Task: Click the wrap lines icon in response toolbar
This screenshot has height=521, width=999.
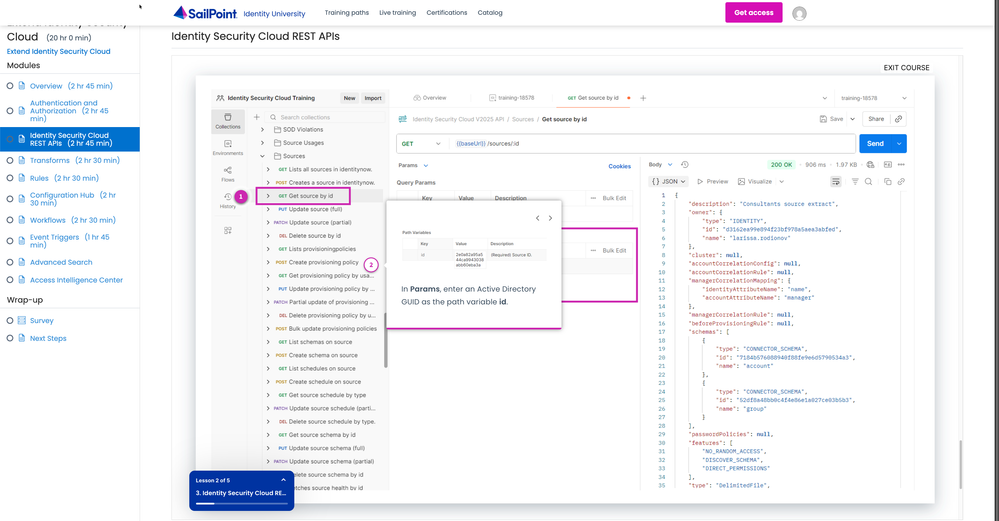Action: click(x=835, y=182)
